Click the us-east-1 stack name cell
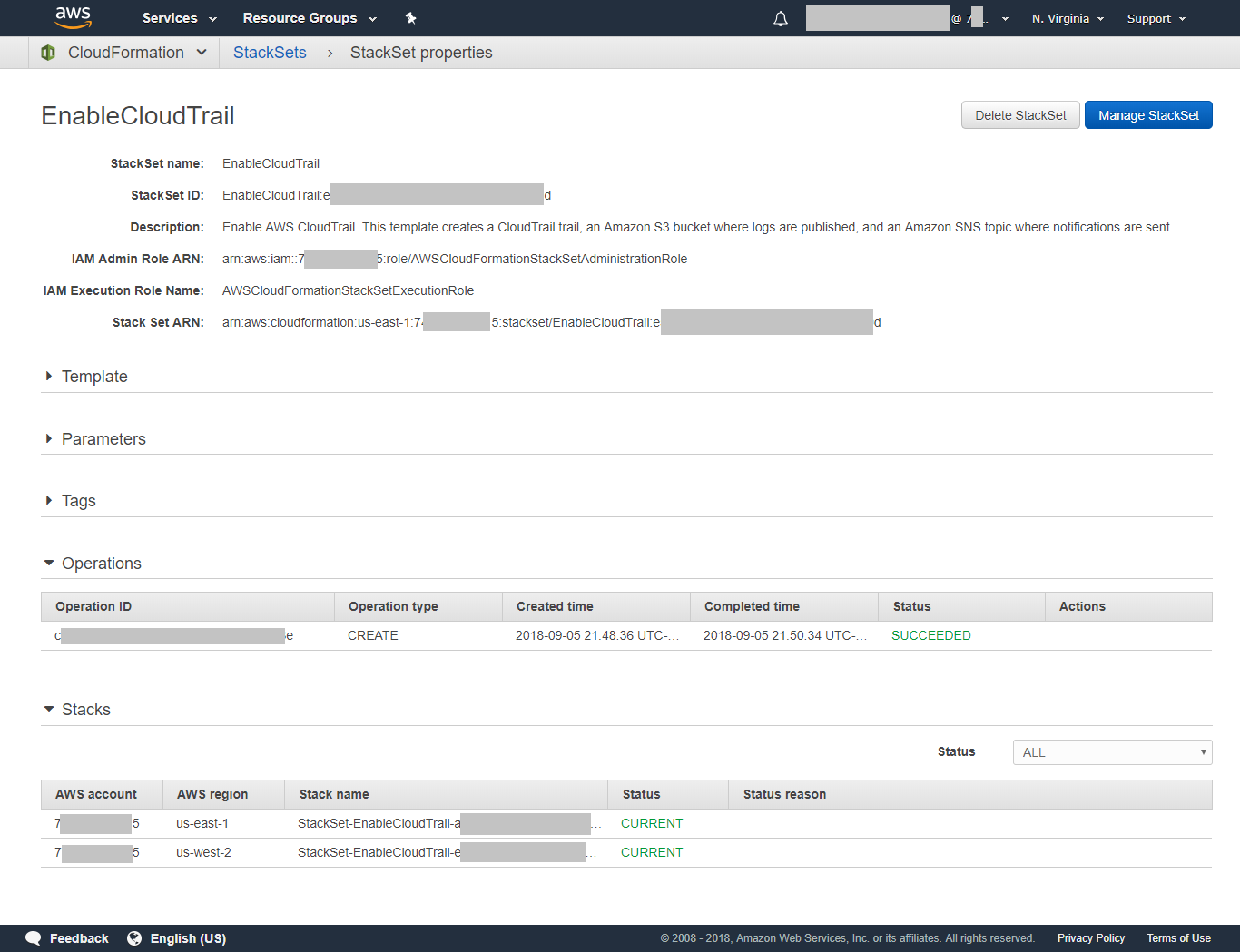The height and width of the screenshot is (952, 1240). click(x=449, y=823)
